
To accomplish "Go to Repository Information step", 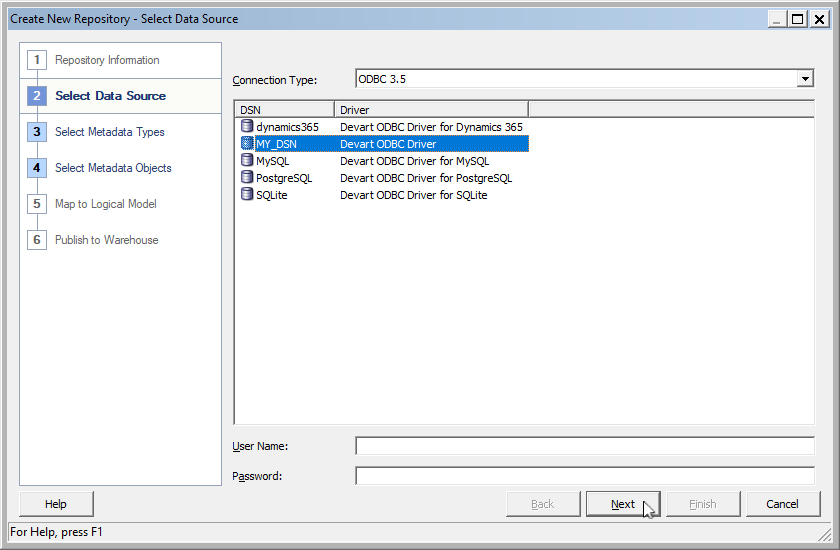I will click(107, 60).
